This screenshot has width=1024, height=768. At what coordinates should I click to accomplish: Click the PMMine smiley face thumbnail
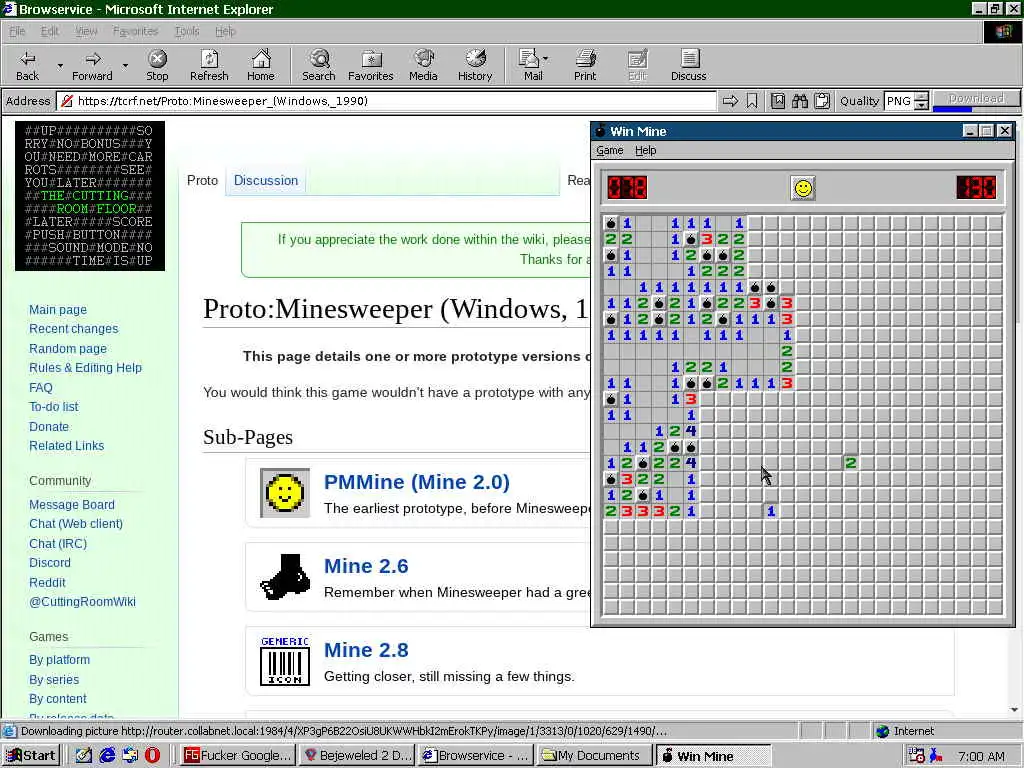[x=285, y=492]
